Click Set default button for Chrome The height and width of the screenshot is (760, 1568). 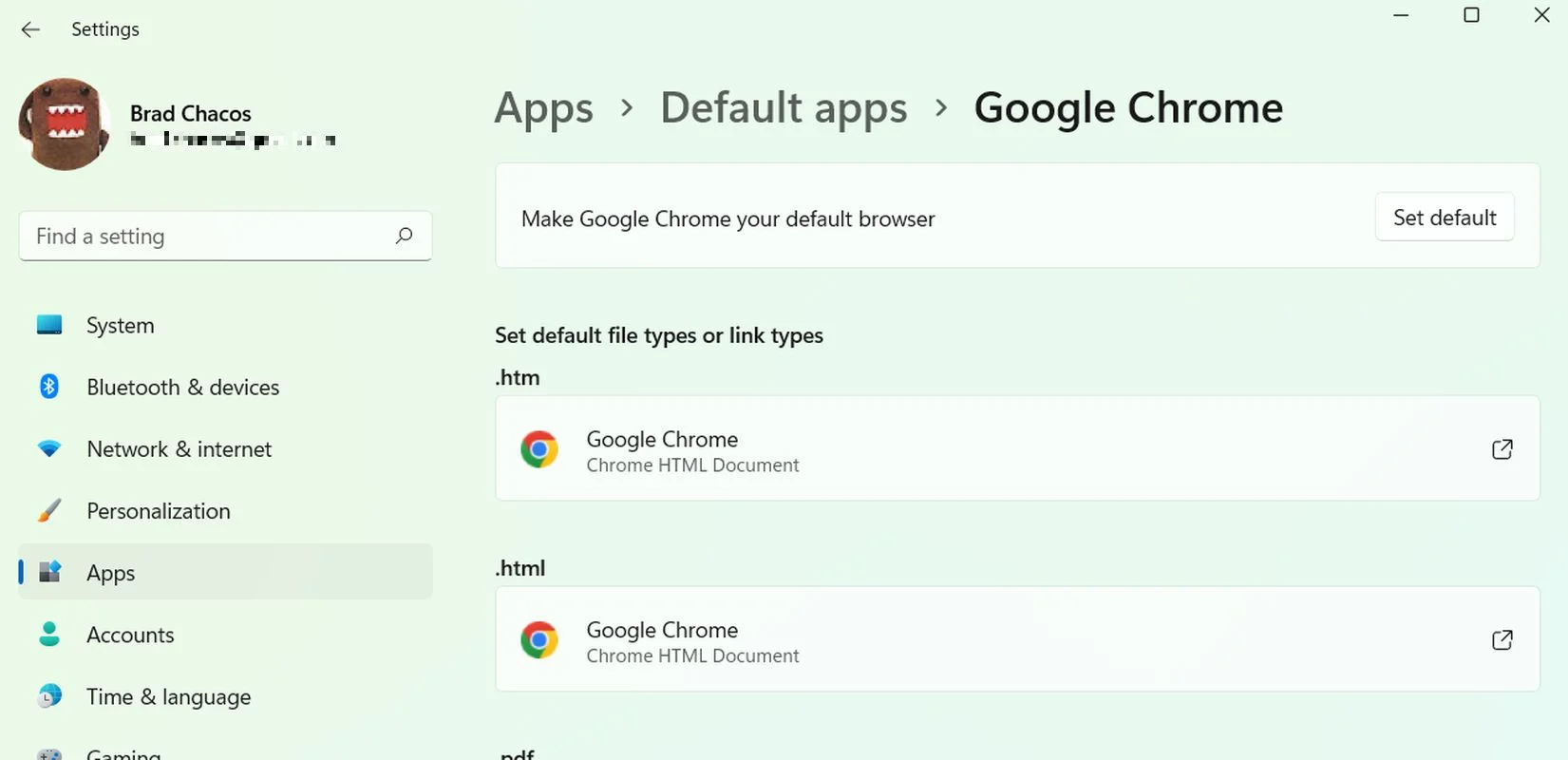pyautogui.click(x=1445, y=218)
